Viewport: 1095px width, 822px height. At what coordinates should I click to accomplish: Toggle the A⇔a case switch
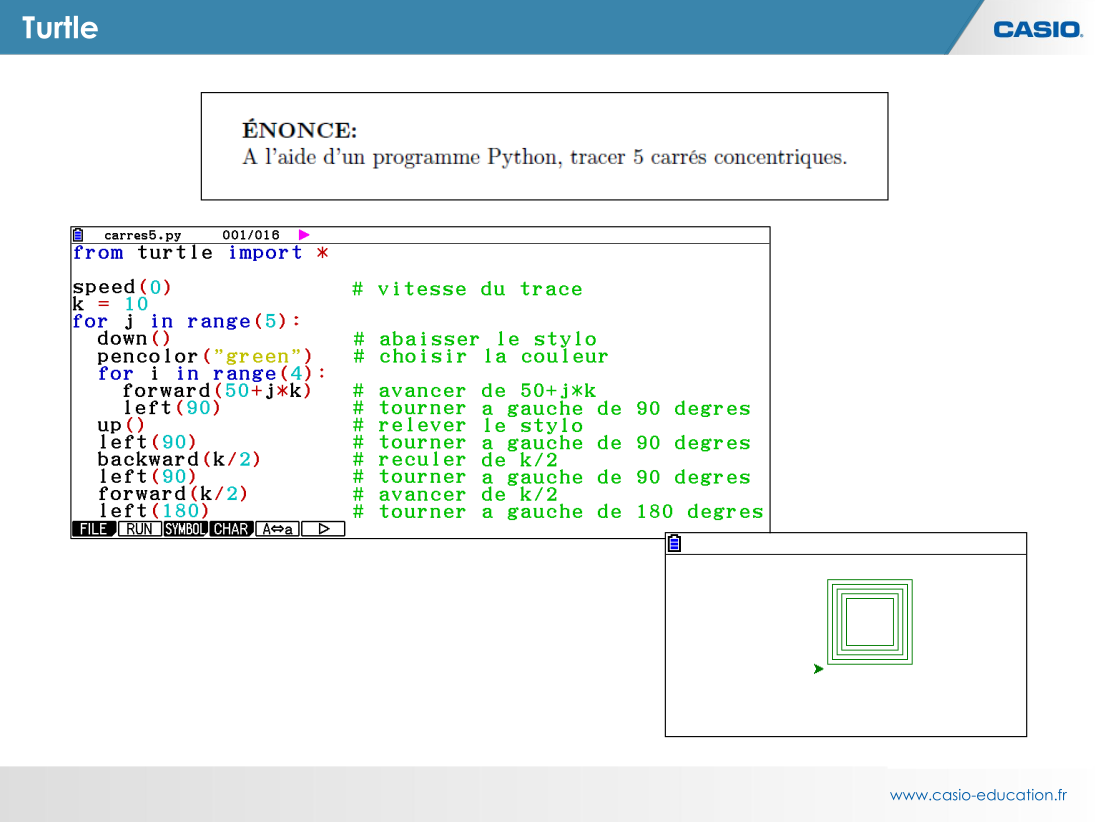click(277, 529)
